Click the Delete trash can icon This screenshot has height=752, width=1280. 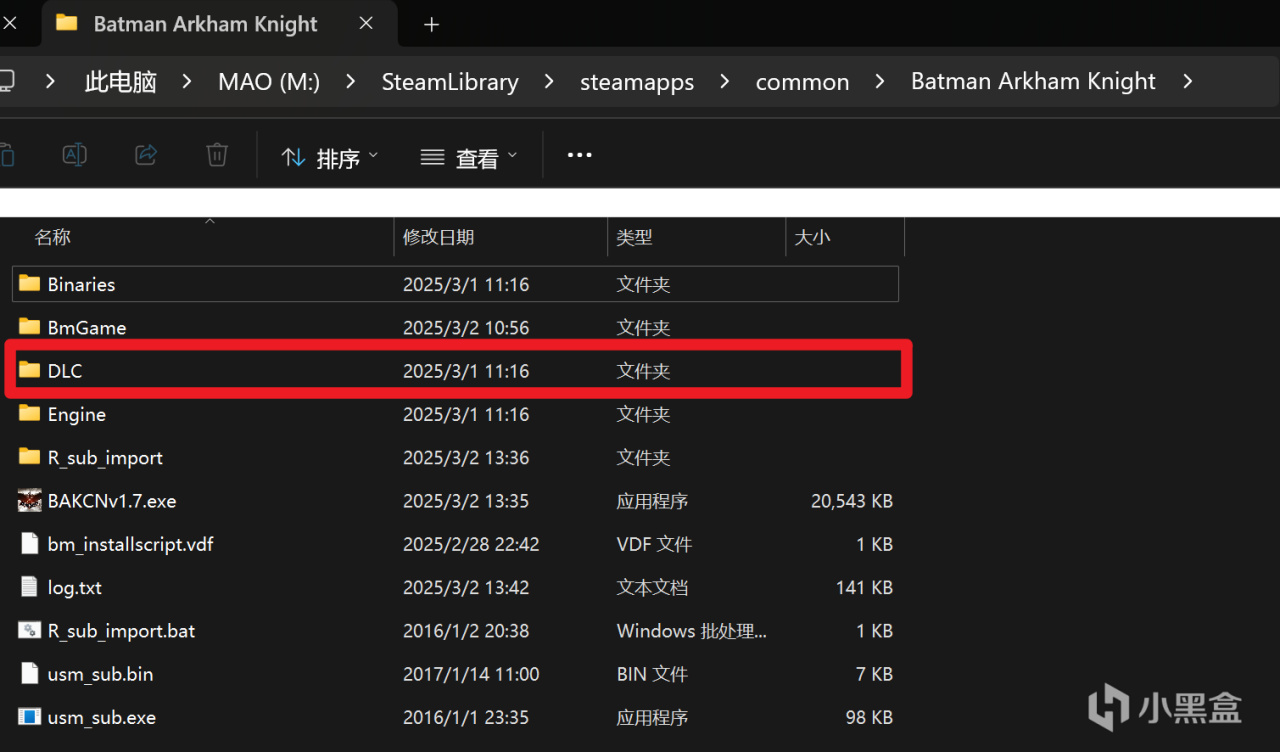pyautogui.click(x=217, y=155)
